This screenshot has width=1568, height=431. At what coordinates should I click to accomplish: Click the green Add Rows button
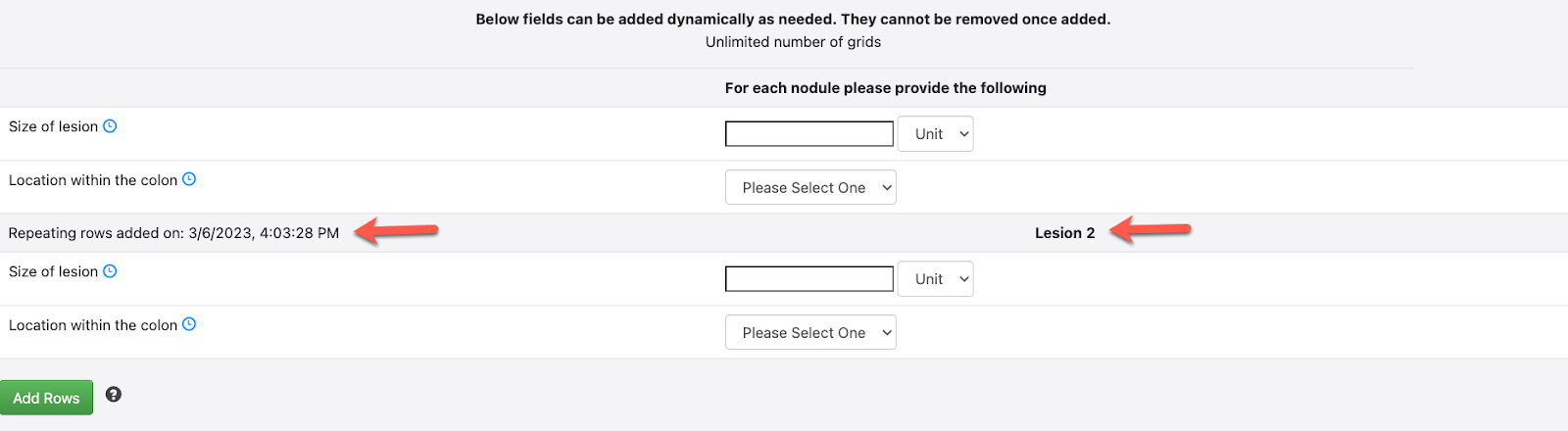pos(46,398)
